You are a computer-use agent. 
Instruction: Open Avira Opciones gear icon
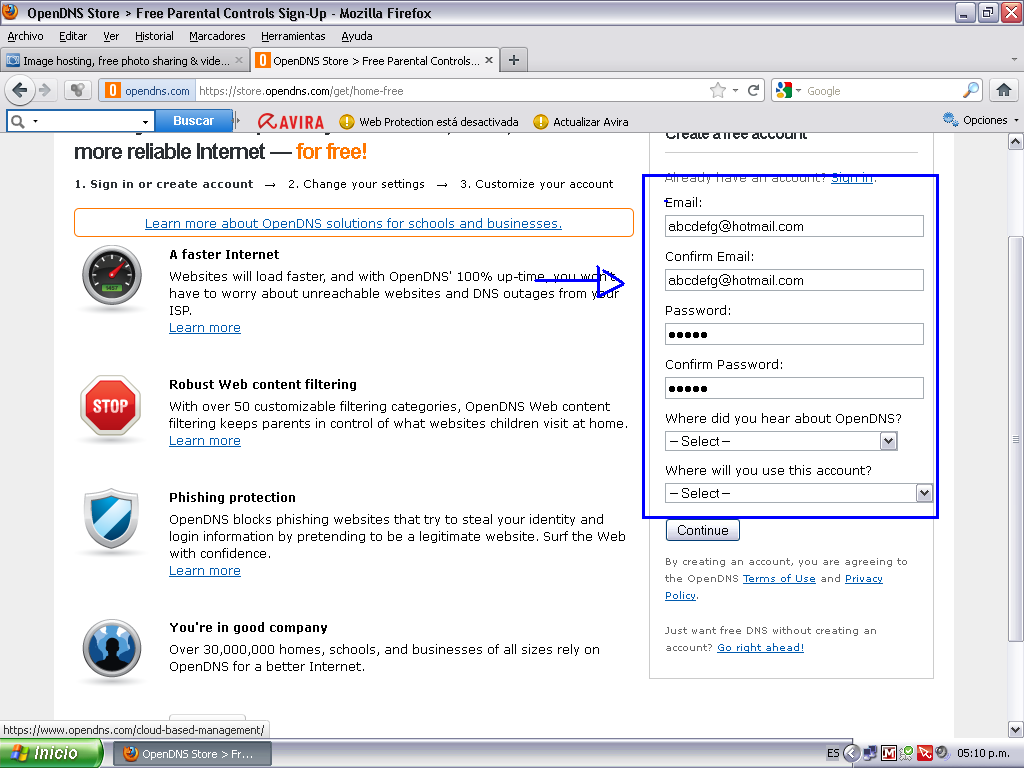951,120
